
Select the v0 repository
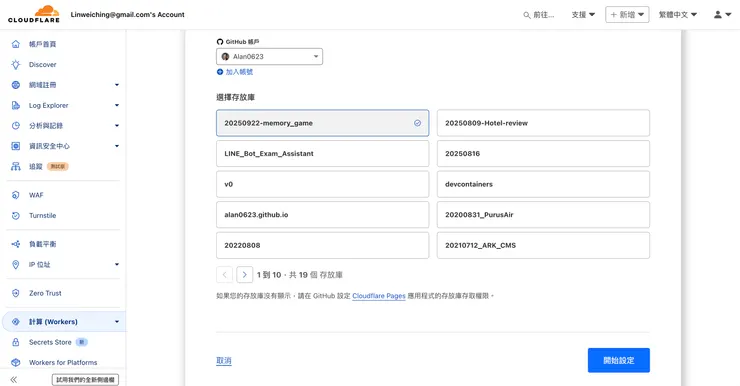322,184
